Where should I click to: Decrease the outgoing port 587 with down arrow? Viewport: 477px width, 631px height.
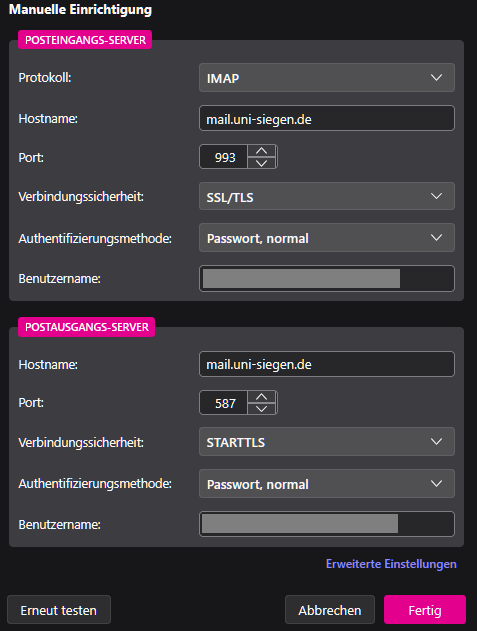point(262,409)
